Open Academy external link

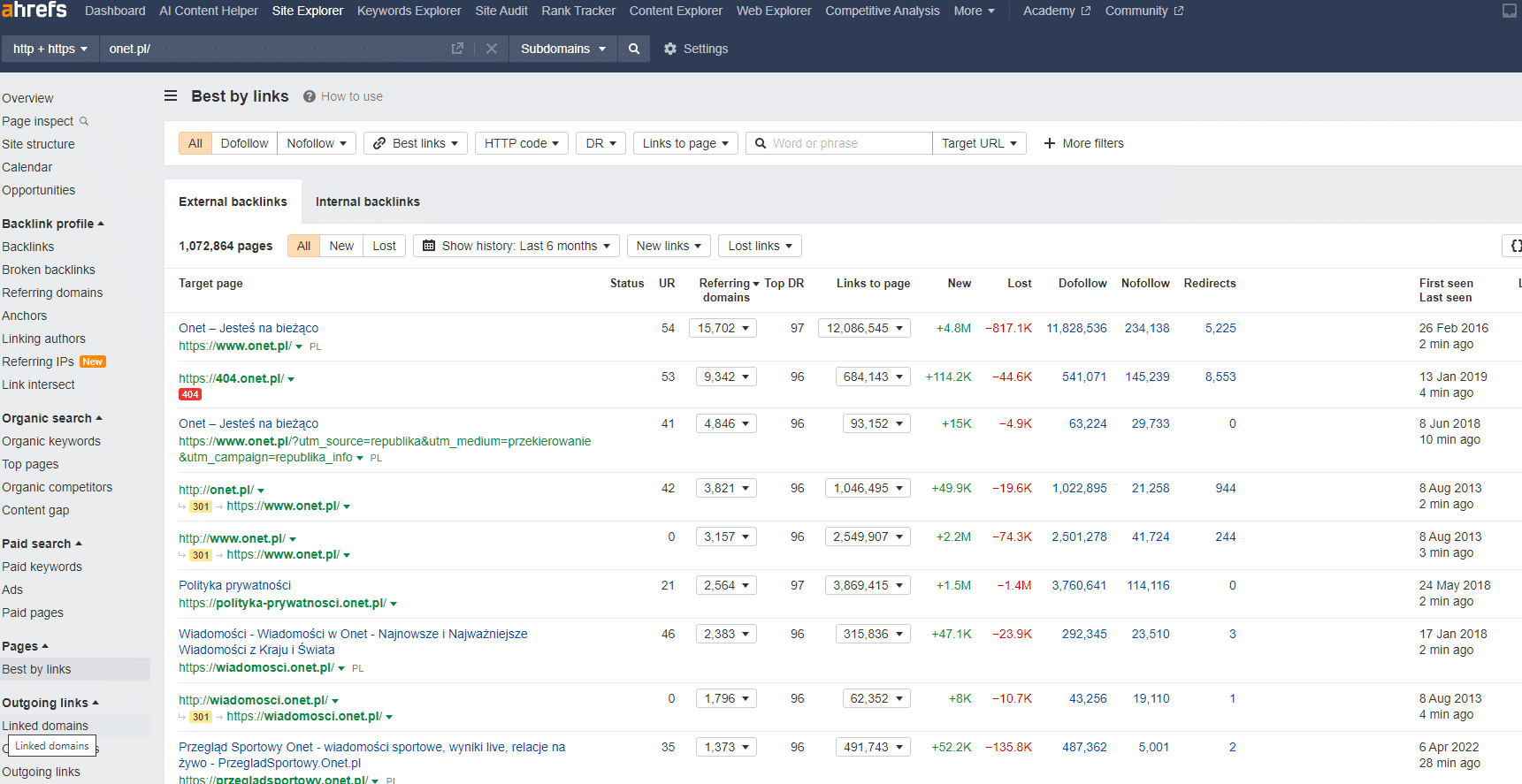click(1057, 11)
